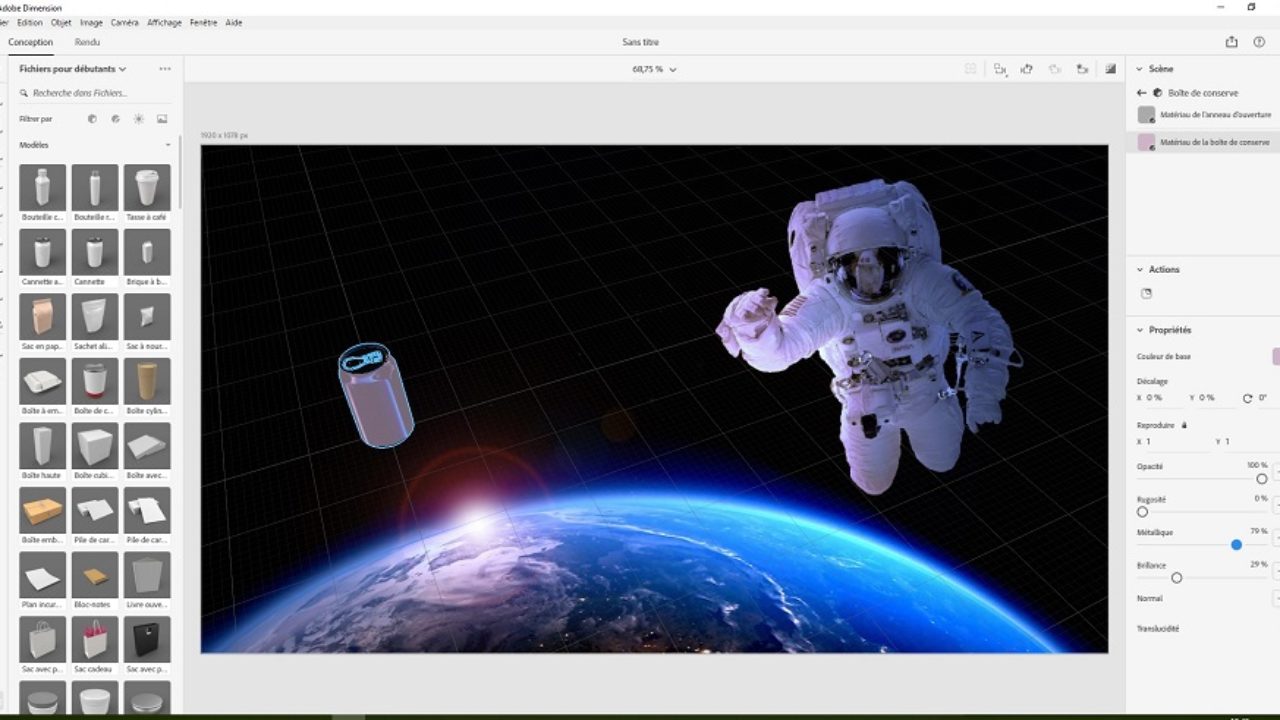Click the Opacité slider handle
Screen dimensions: 1280x720
pos(1262,479)
